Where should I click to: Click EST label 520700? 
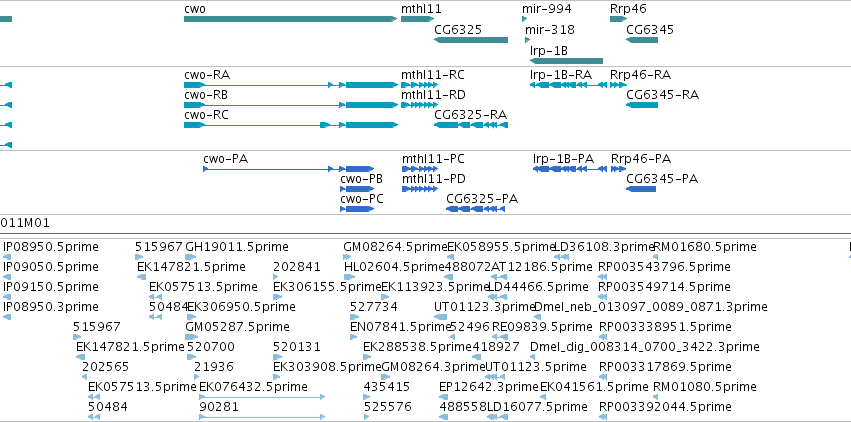tap(211, 347)
